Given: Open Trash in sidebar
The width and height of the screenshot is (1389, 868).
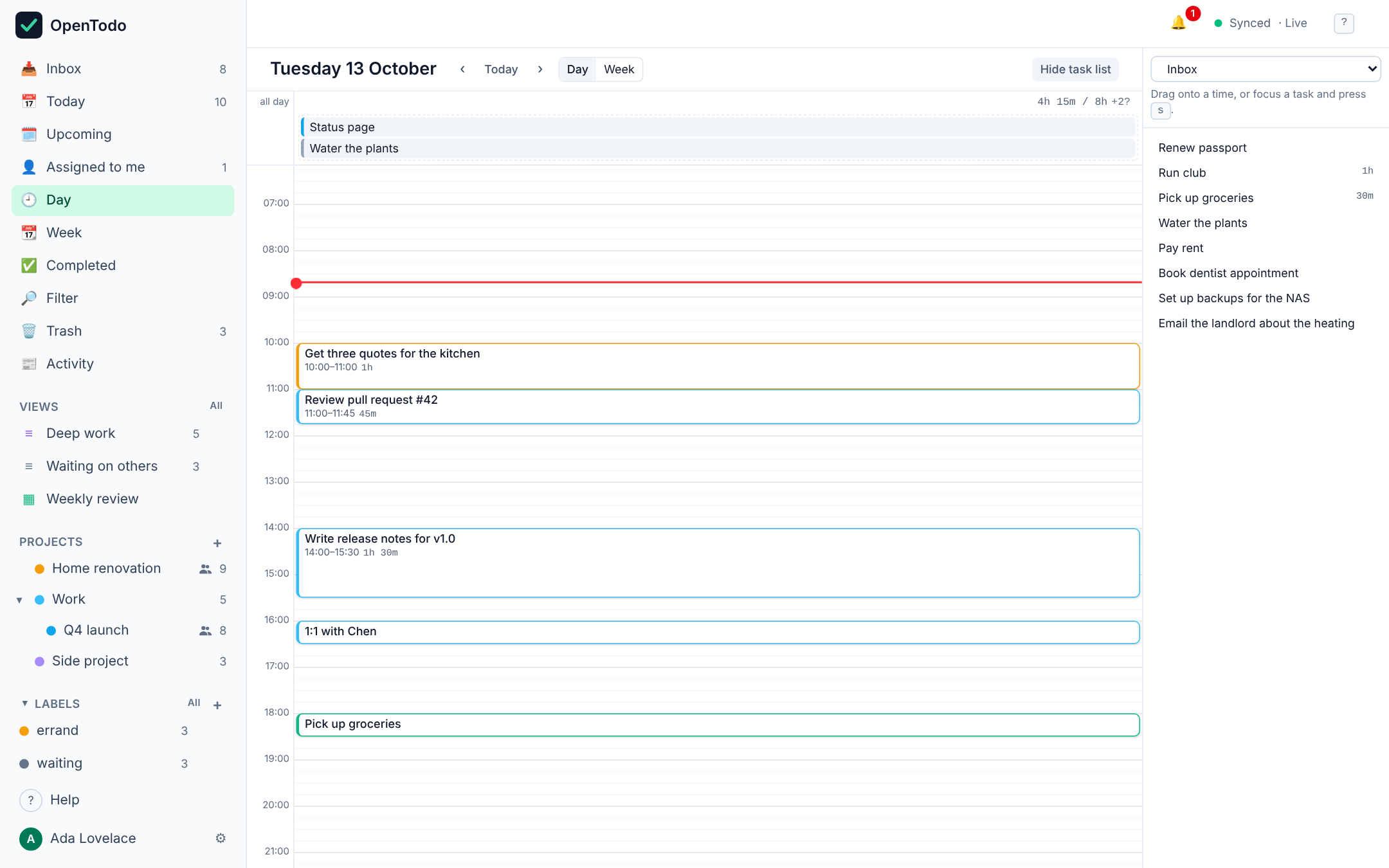Looking at the screenshot, I should pos(123,331).
